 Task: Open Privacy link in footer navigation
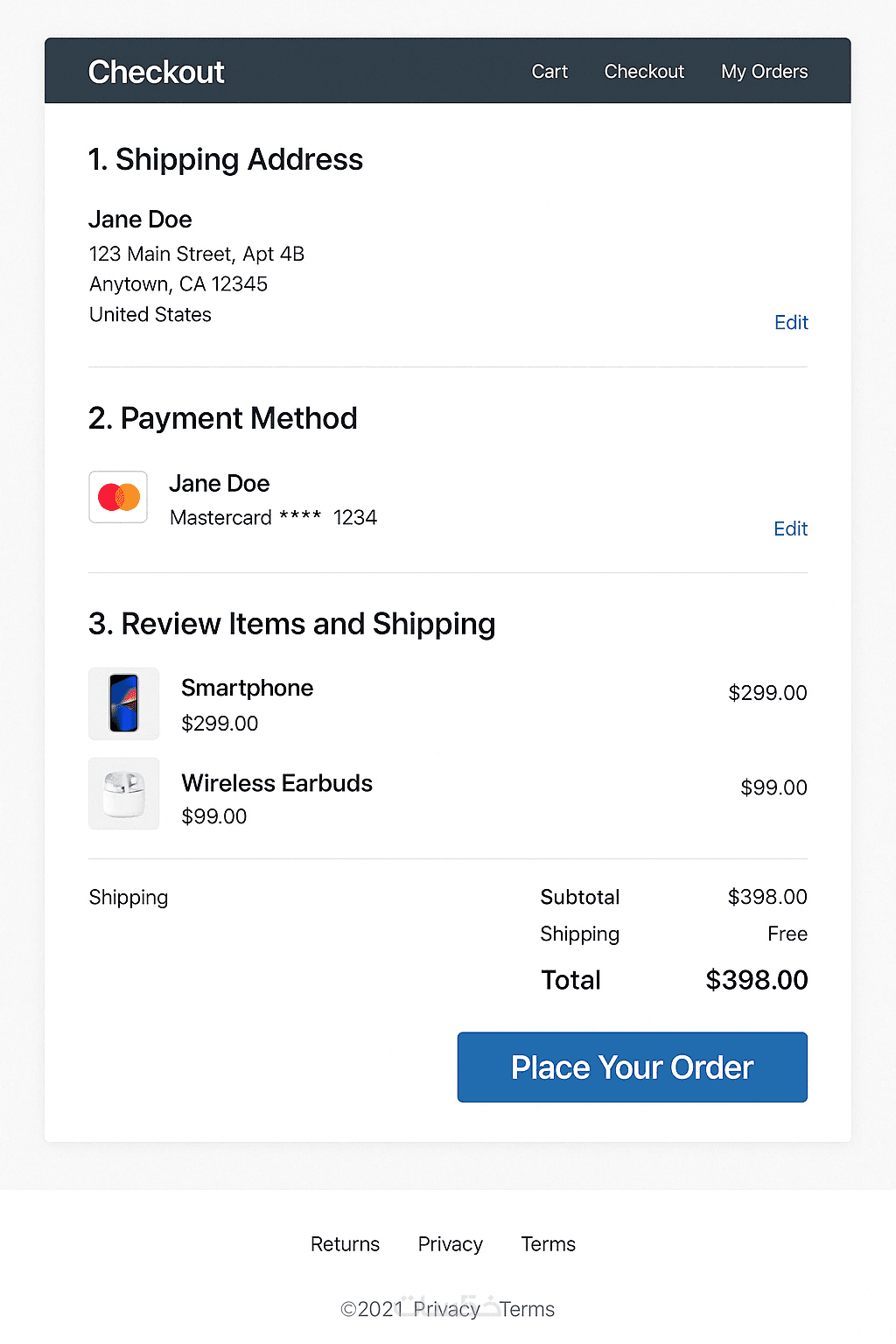point(450,1244)
